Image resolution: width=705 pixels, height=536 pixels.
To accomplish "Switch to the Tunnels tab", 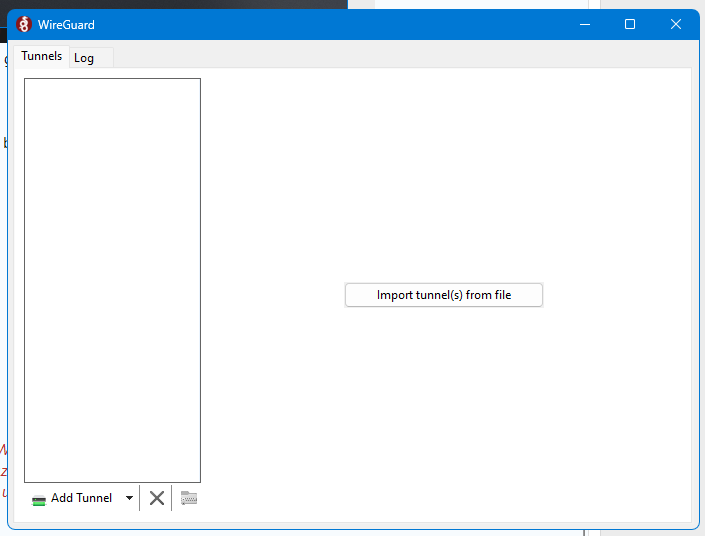I will click(x=41, y=56).
